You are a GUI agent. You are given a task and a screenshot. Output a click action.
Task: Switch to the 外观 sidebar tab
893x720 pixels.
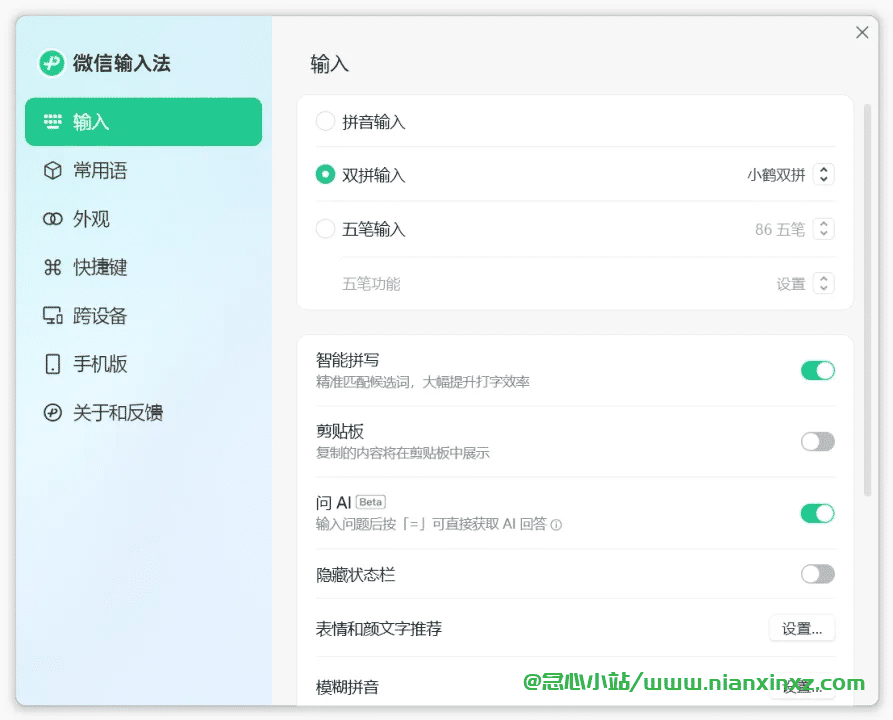tap(144, 219)
